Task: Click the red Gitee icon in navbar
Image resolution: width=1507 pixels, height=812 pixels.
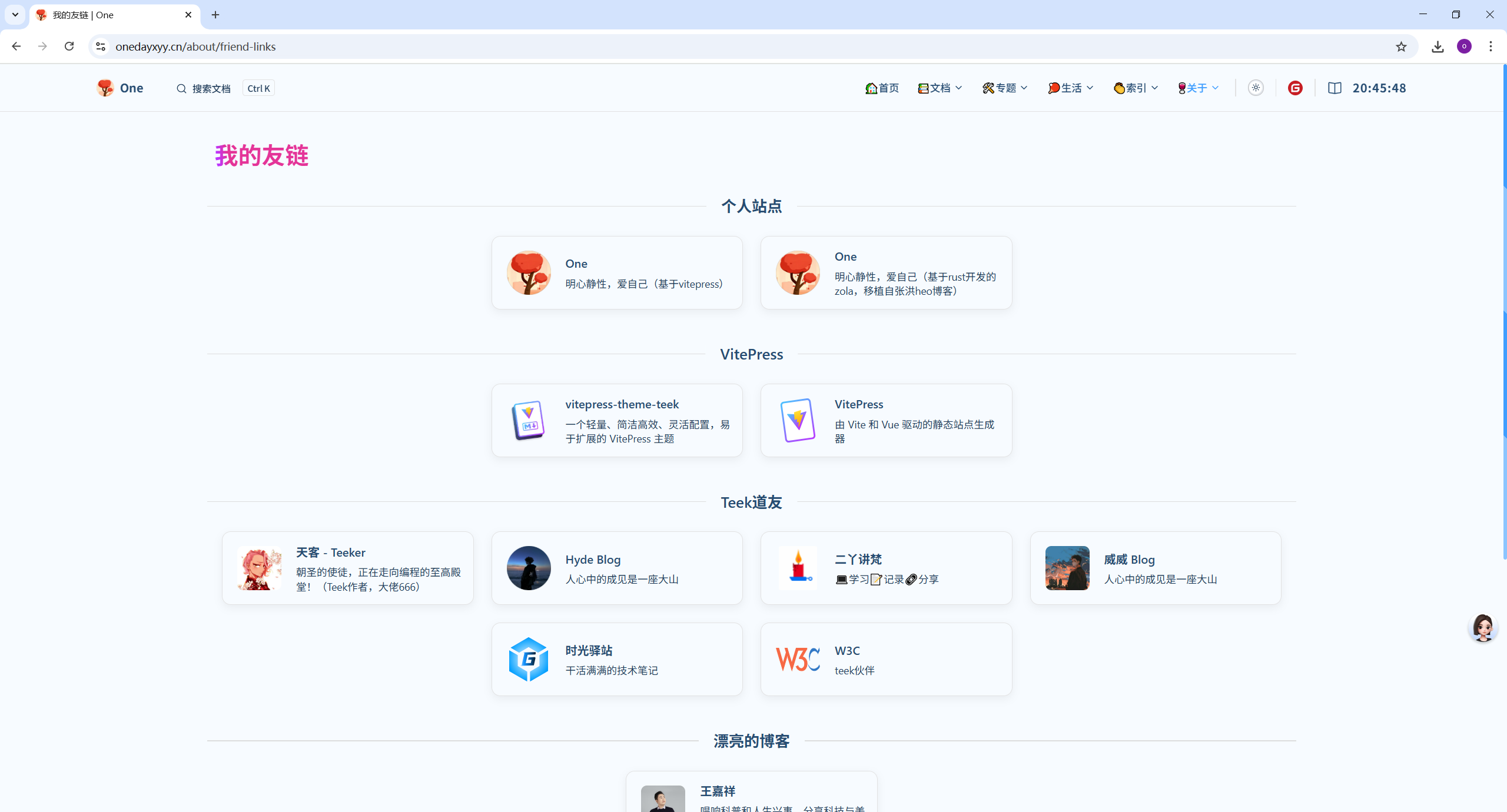Action: (x=1295, y=88)
